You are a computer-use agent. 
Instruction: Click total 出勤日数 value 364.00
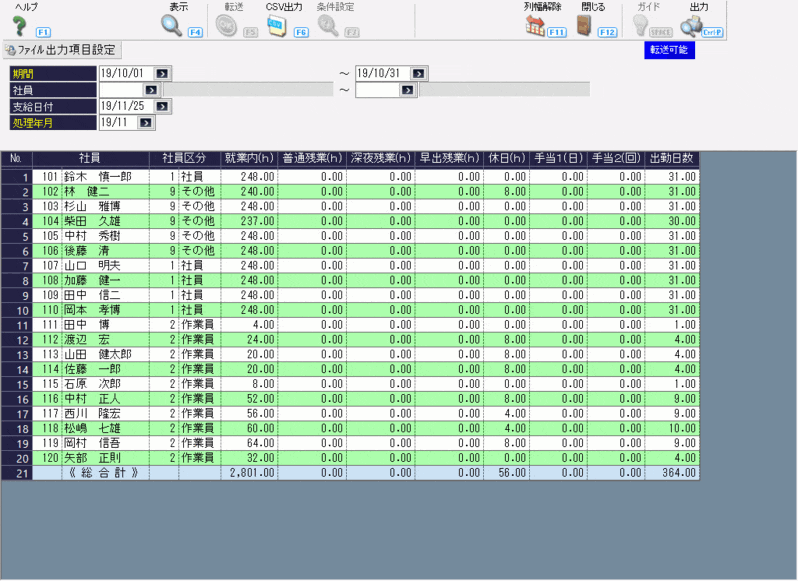(679, 473)
